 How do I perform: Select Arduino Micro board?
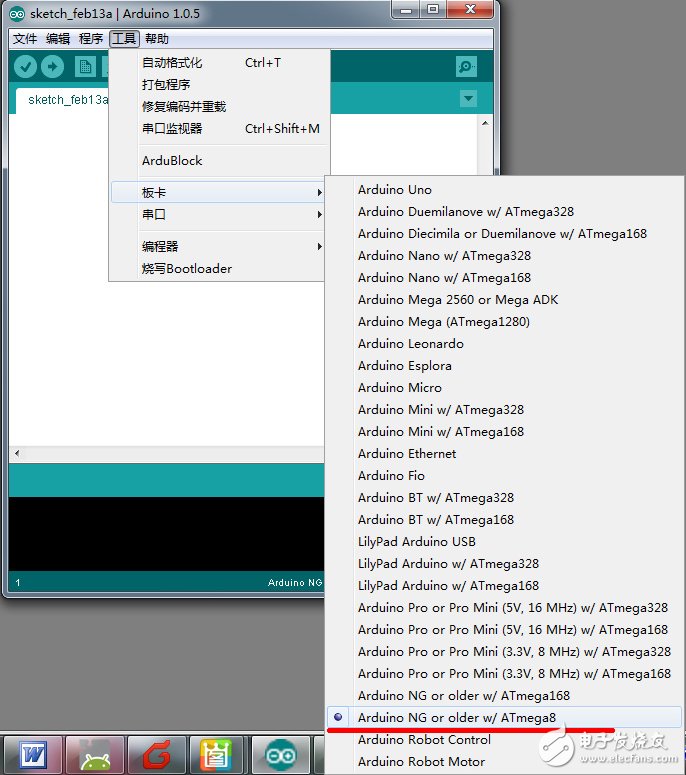click(504, 388)
